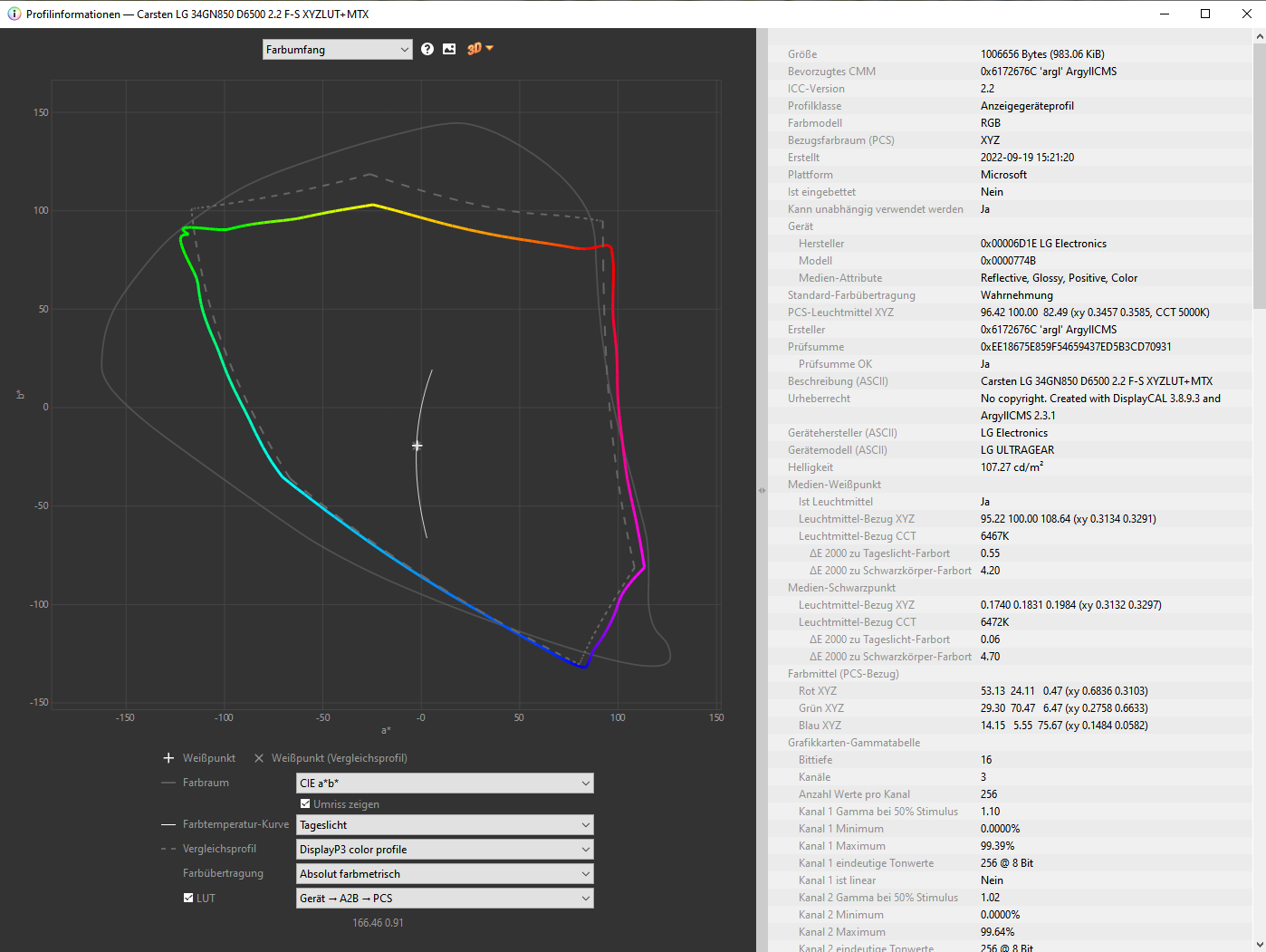This screenshot has width=1266, height=952.
Task: Select the Urheberrecht copyright text
Action: tap(1100, 407)
